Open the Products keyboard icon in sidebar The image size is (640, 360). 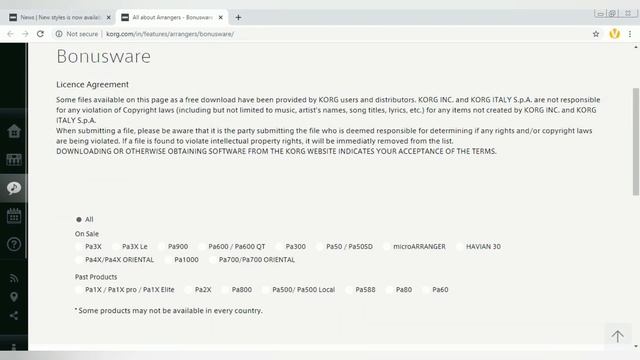pos(14,160)
